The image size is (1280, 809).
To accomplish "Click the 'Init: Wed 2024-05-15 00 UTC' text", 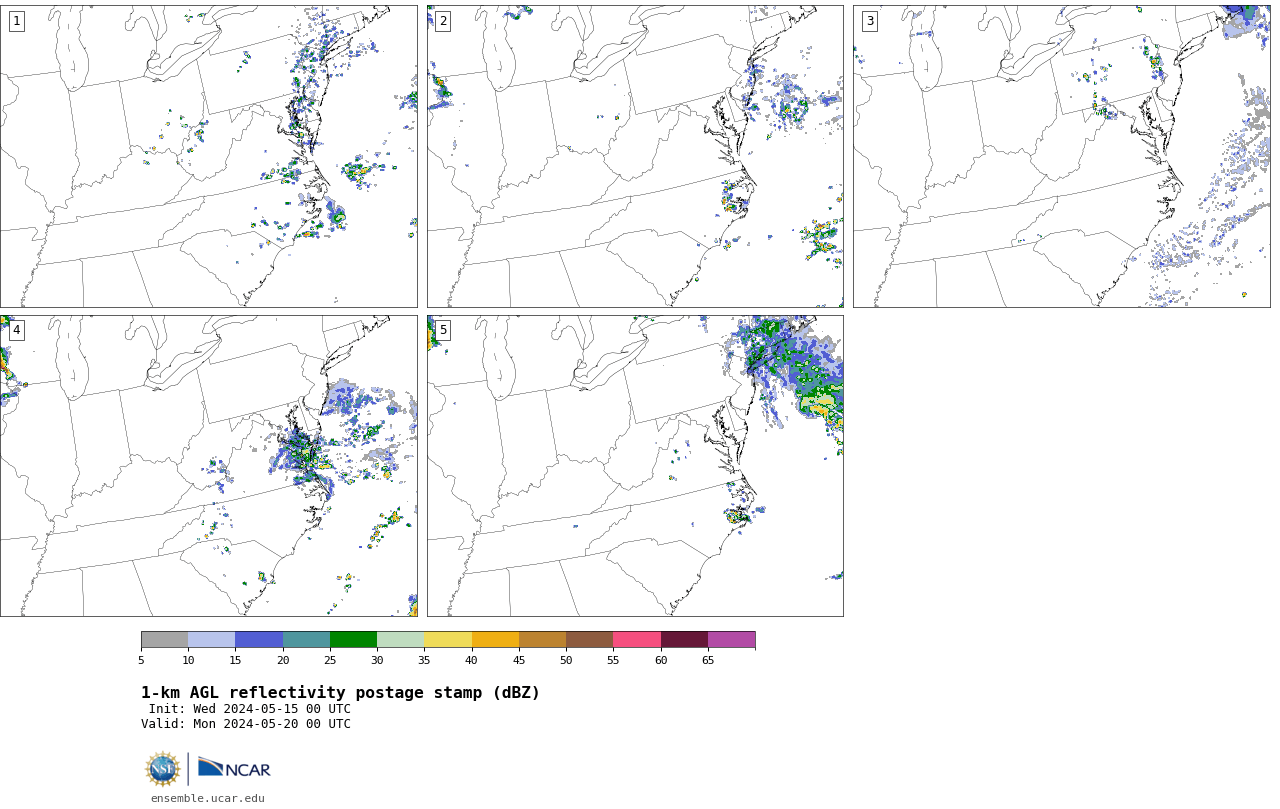I will [x=250, y=709].
